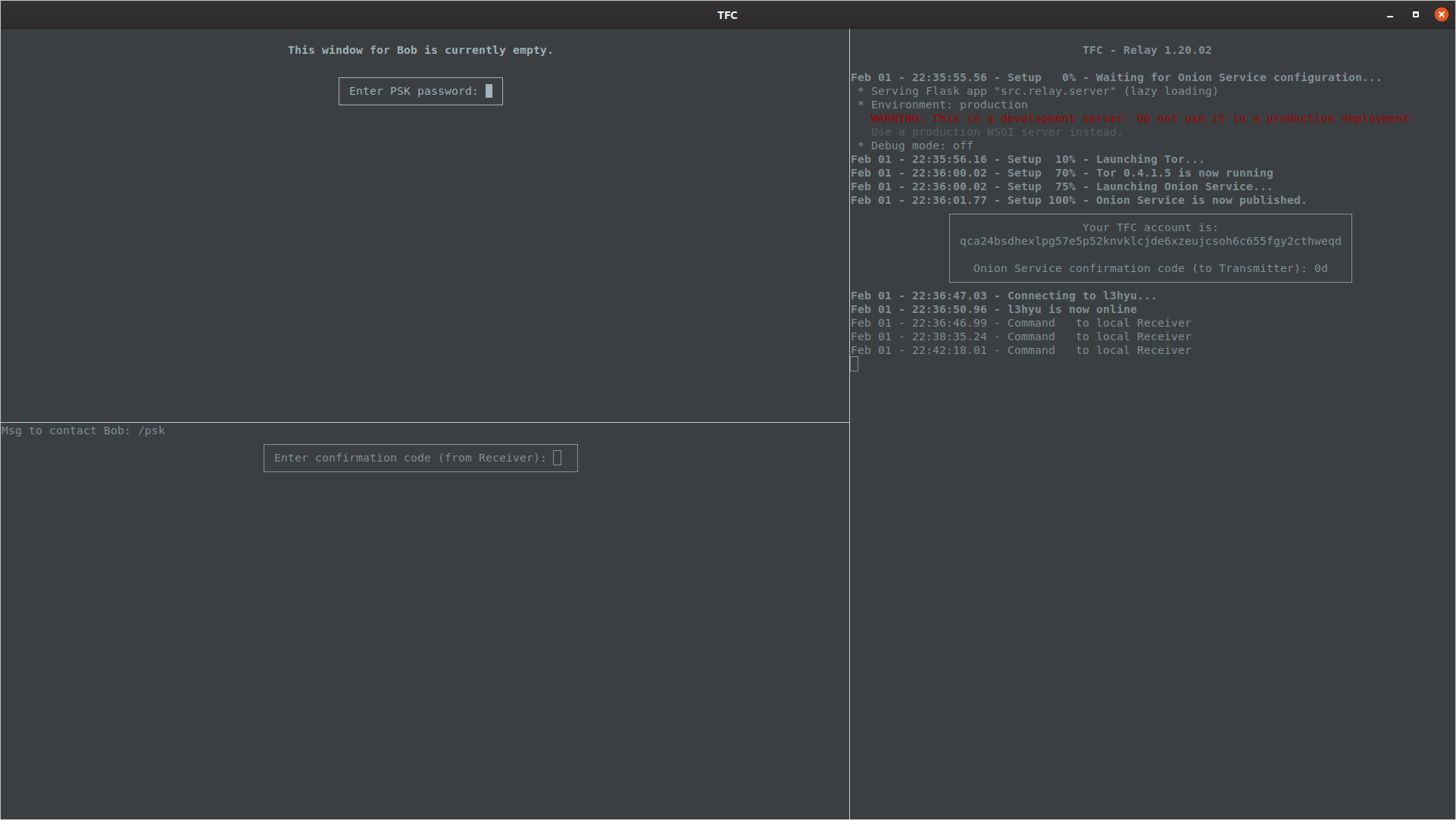The width and height of the screenshot is (1456, 820).
Task: Click the 'Msg to contact Bob: /psk' line
Action: pyautogui.click(x=83, y=431)
